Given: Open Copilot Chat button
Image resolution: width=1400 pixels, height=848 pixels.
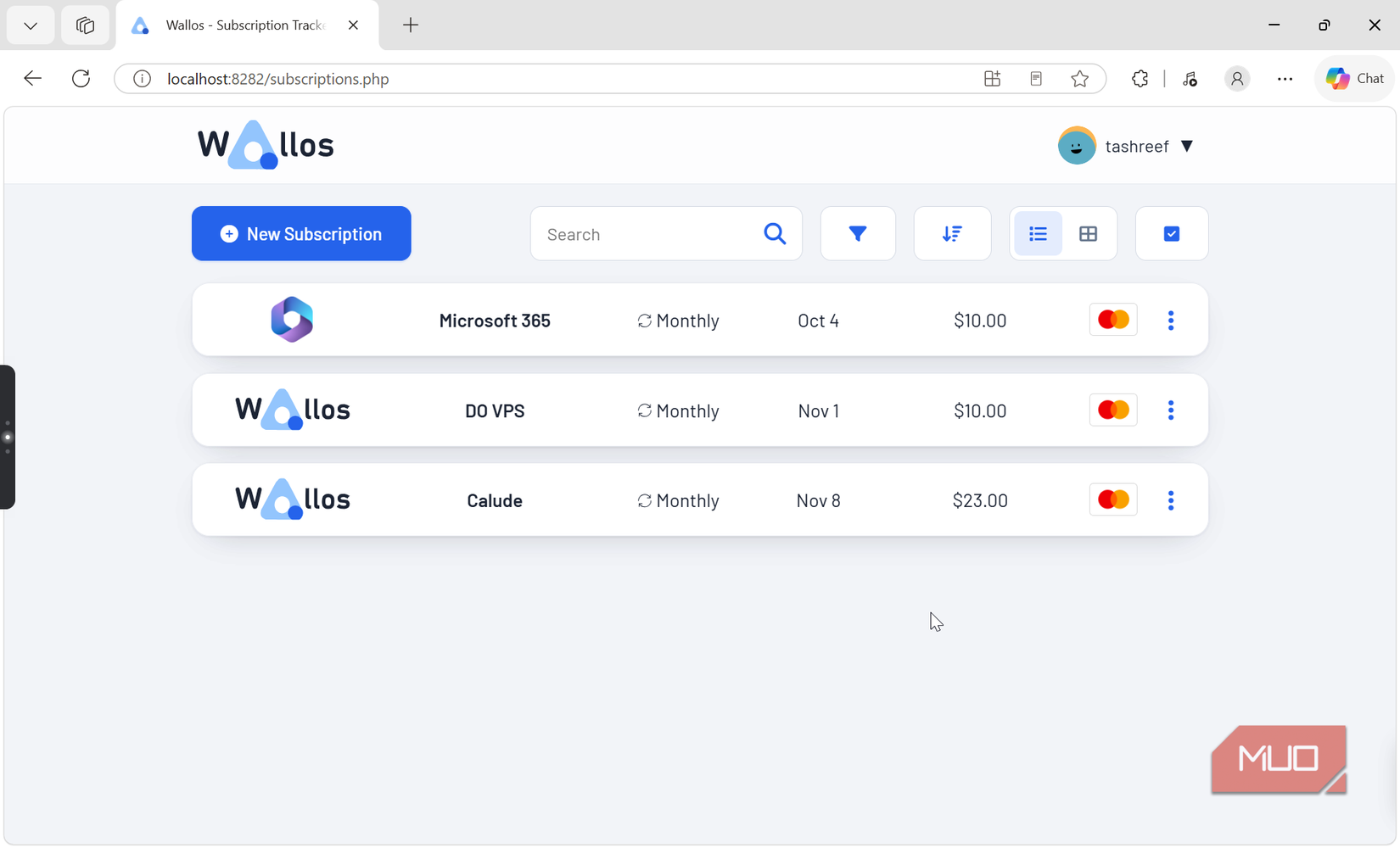Looking at the screenshot, I should click(x=1355, y=78).
